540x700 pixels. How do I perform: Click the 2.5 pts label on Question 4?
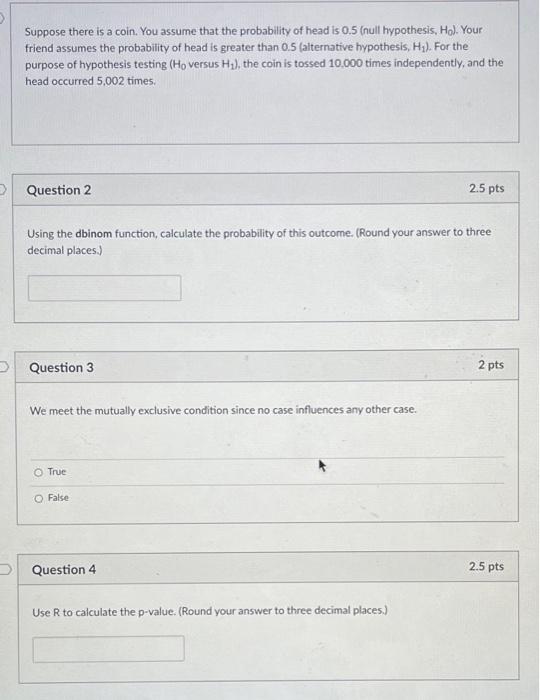486,567
